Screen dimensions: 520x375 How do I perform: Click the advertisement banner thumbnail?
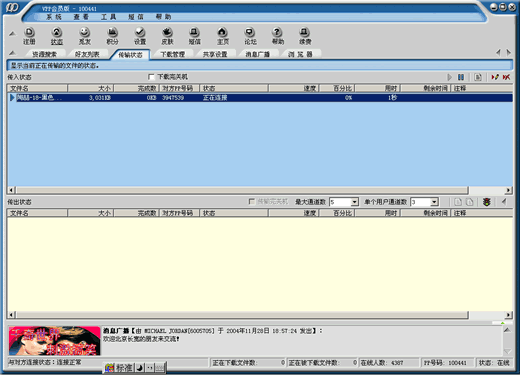pos(54,341)
